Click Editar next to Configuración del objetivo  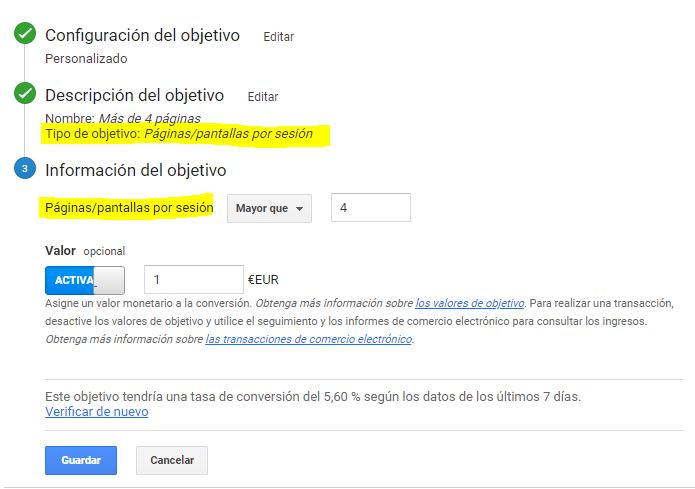point(278,36)
